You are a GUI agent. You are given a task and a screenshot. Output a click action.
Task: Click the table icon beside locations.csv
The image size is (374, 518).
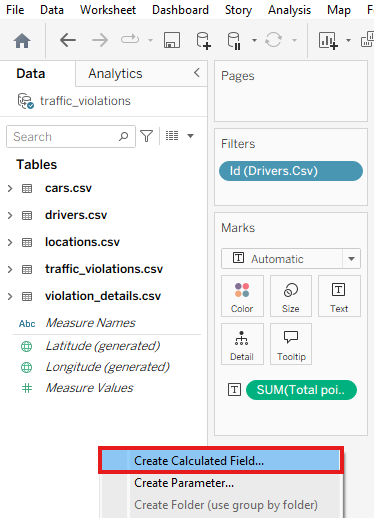27,242
